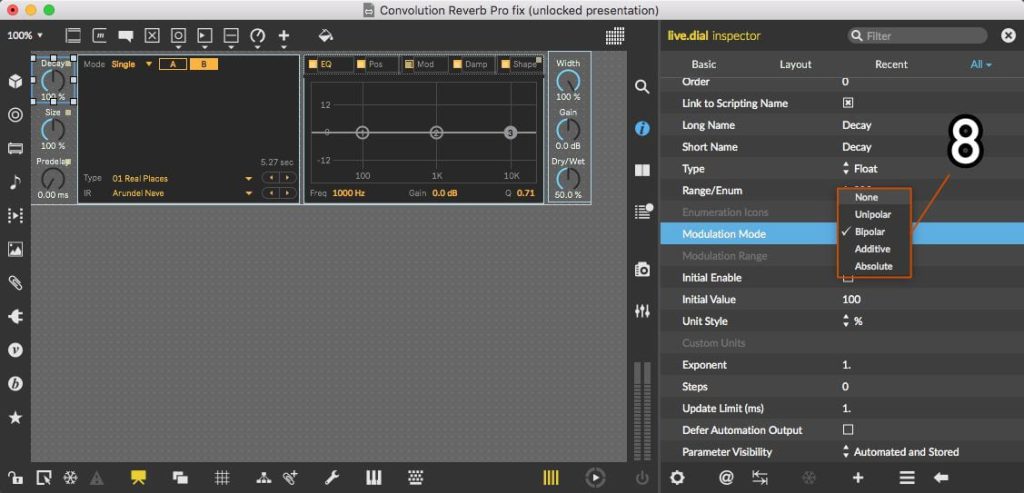
Task: Click the wrench debug icon in bottom toolbar
Action: point(332,477)
